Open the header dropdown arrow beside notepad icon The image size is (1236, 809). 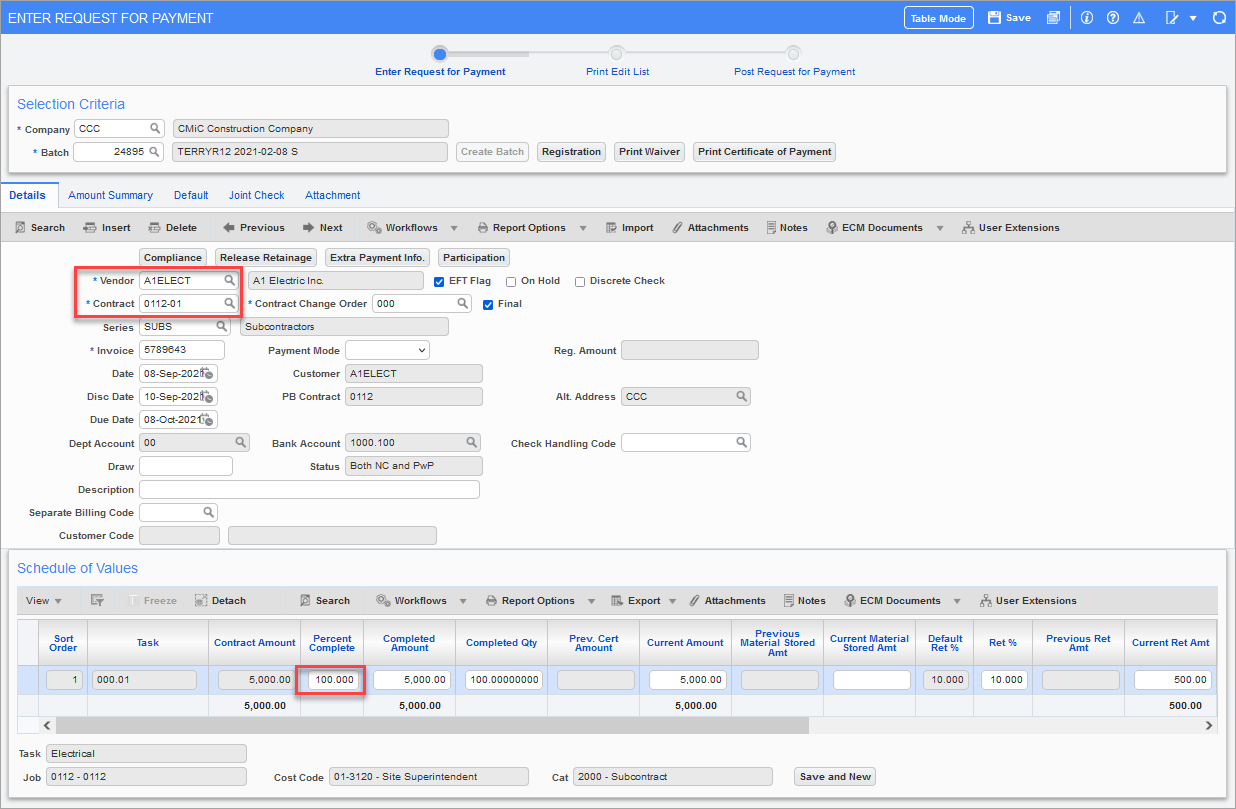[1193, 18]
